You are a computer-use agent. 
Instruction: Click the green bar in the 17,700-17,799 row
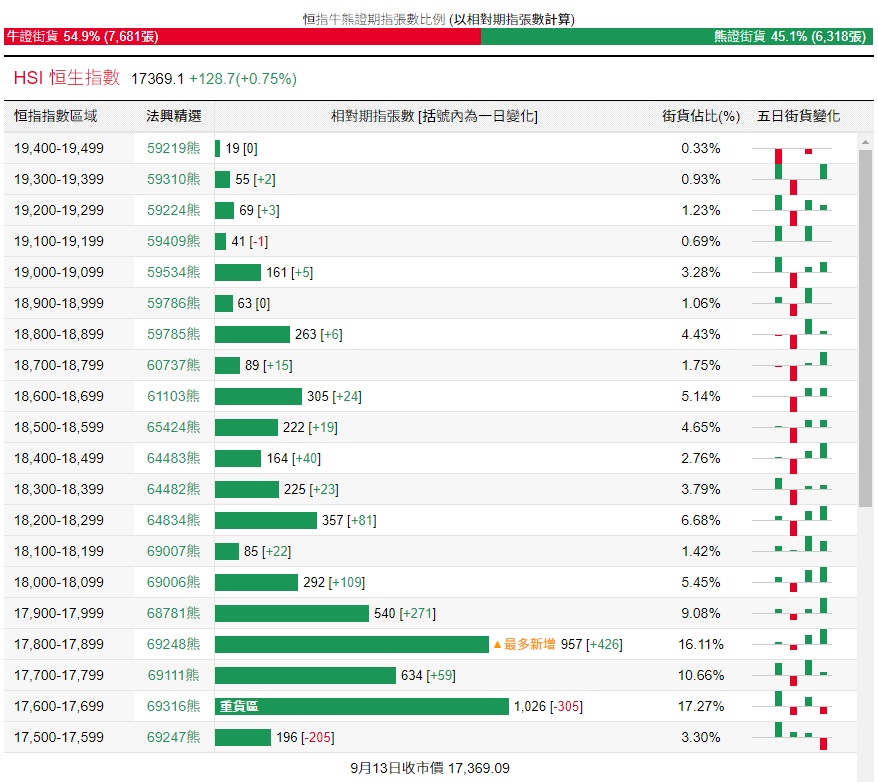pyautogui.click(x=305, y=675)
